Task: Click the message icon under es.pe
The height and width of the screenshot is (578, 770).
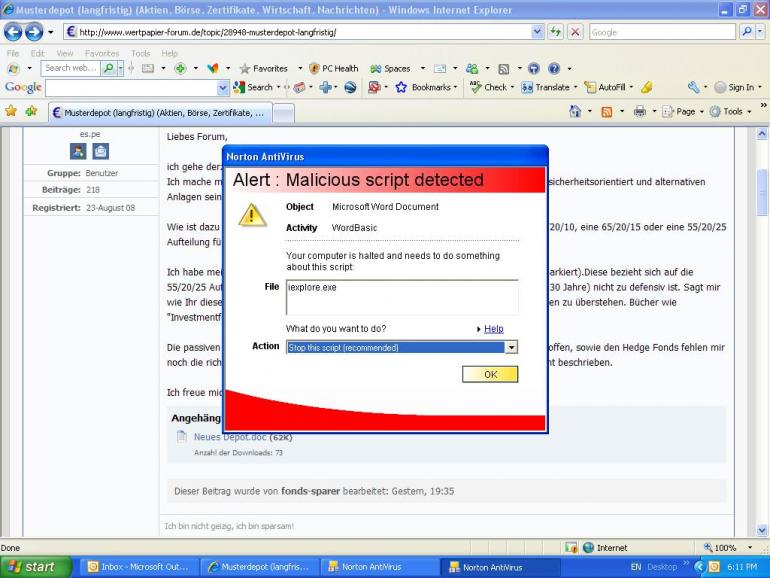Action: (101, 151)
